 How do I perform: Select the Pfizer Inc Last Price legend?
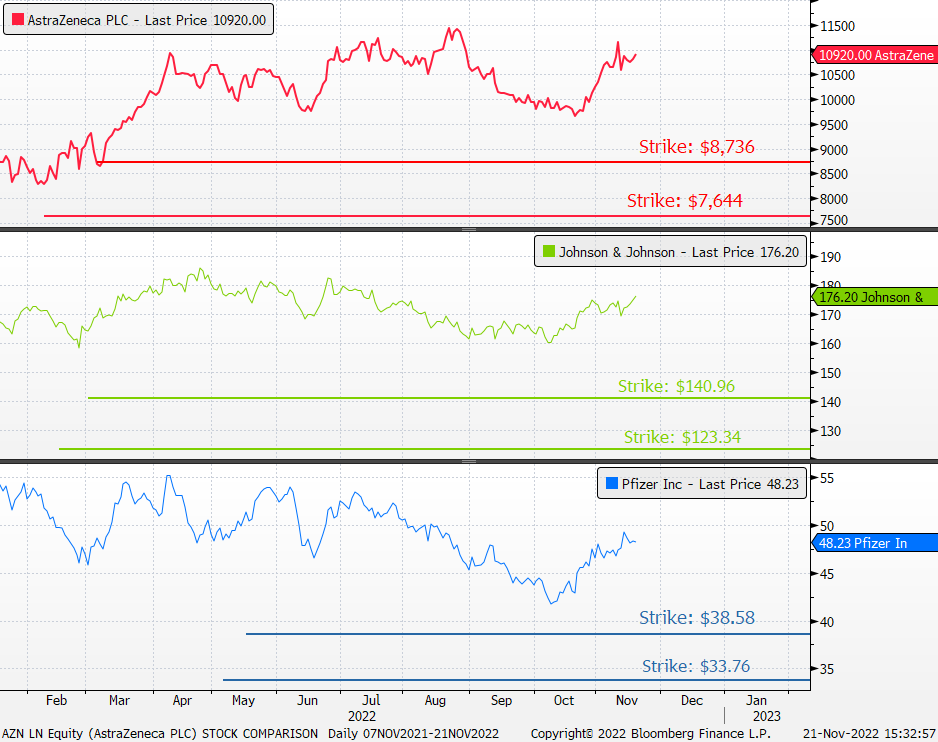(702, 483)
